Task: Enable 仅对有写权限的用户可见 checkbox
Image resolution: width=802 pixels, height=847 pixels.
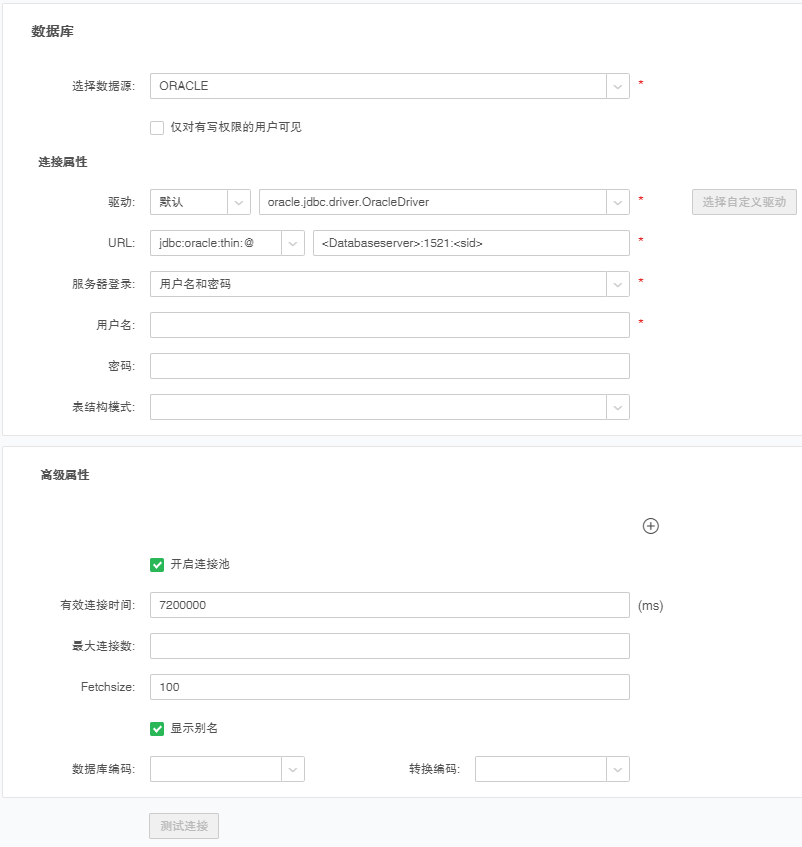Action: pyautogui.click(x=157, y=127)
